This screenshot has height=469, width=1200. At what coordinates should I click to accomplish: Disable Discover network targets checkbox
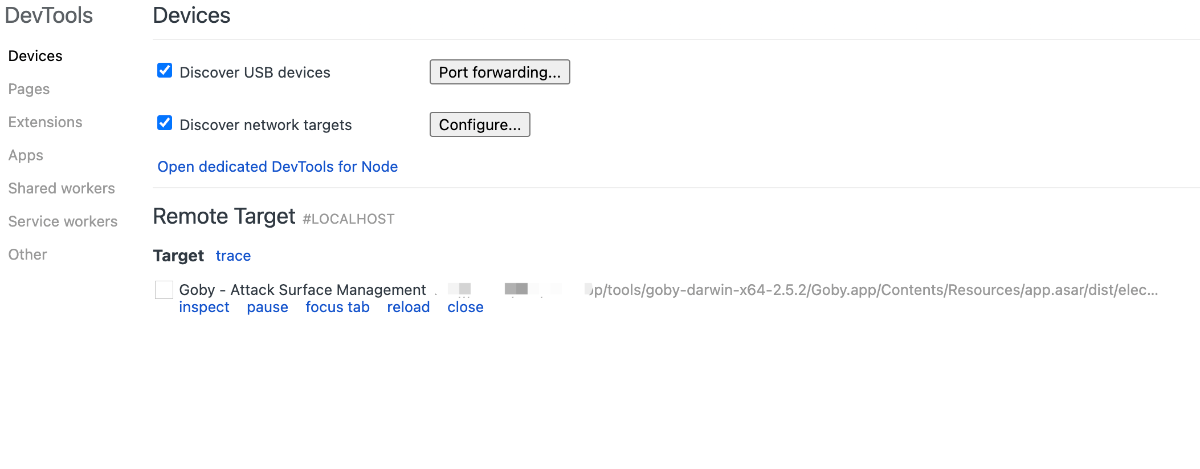click(x=165, y=123)
